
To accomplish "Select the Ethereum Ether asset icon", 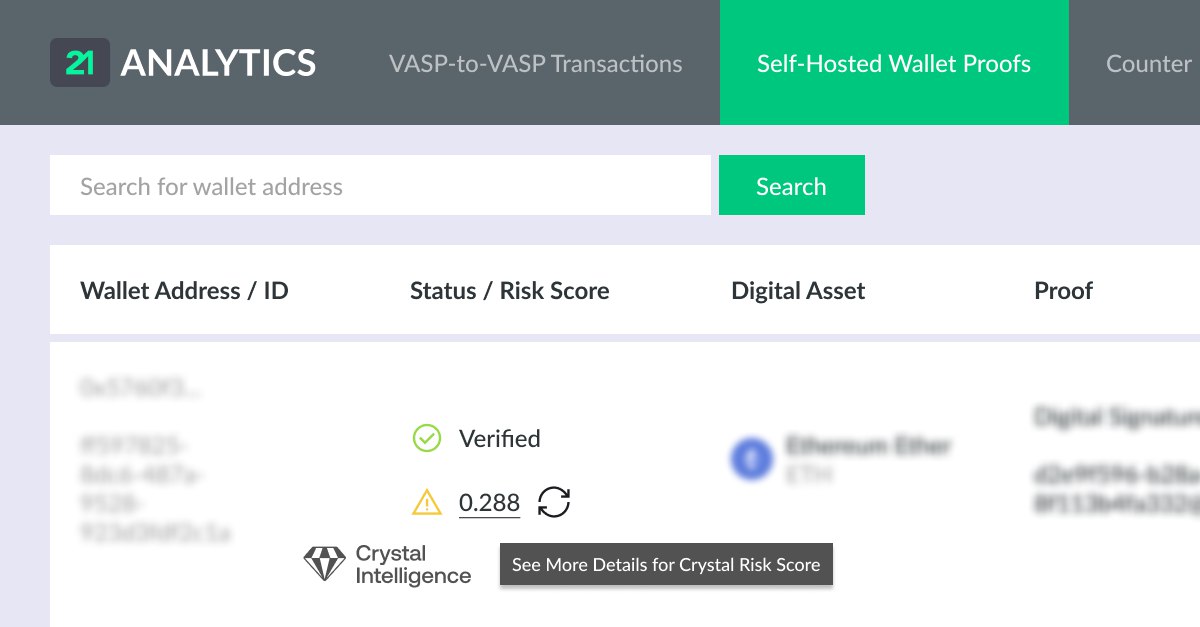I will pyautogui.click(x=752, y=458).
